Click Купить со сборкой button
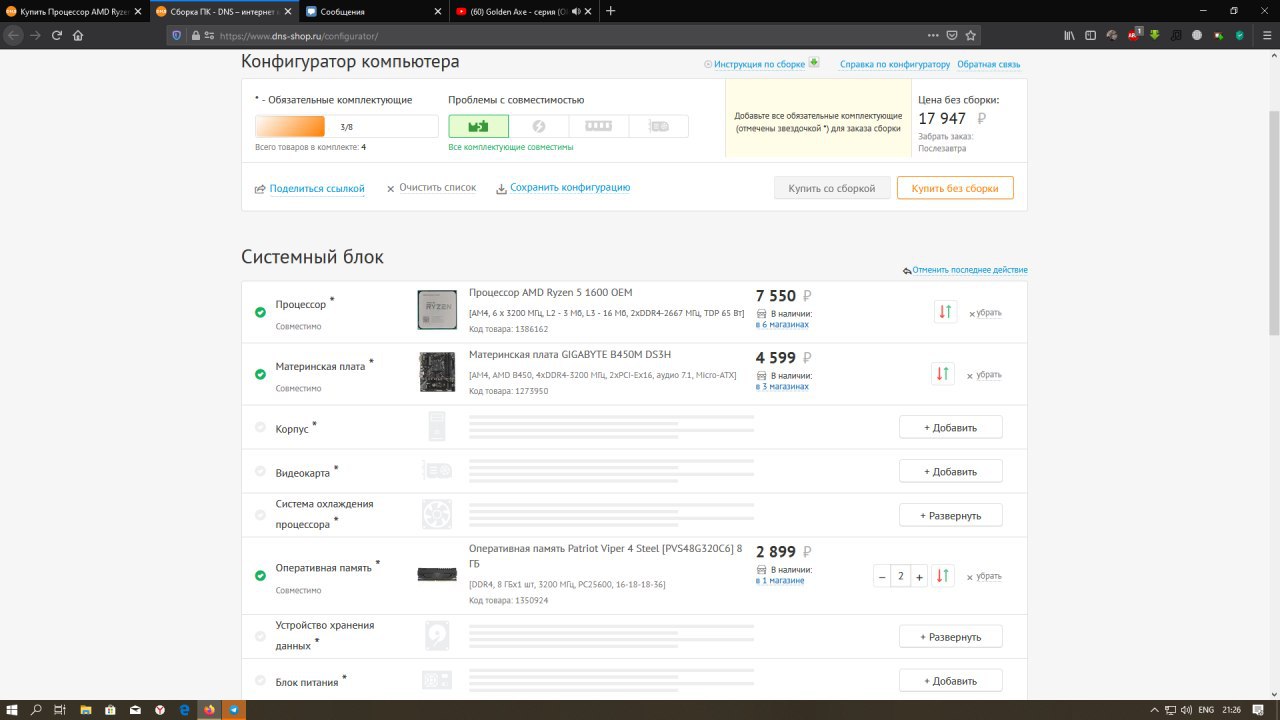Image resolution: width=1280 pixels, height=720 pixels. tap(832, 188)
